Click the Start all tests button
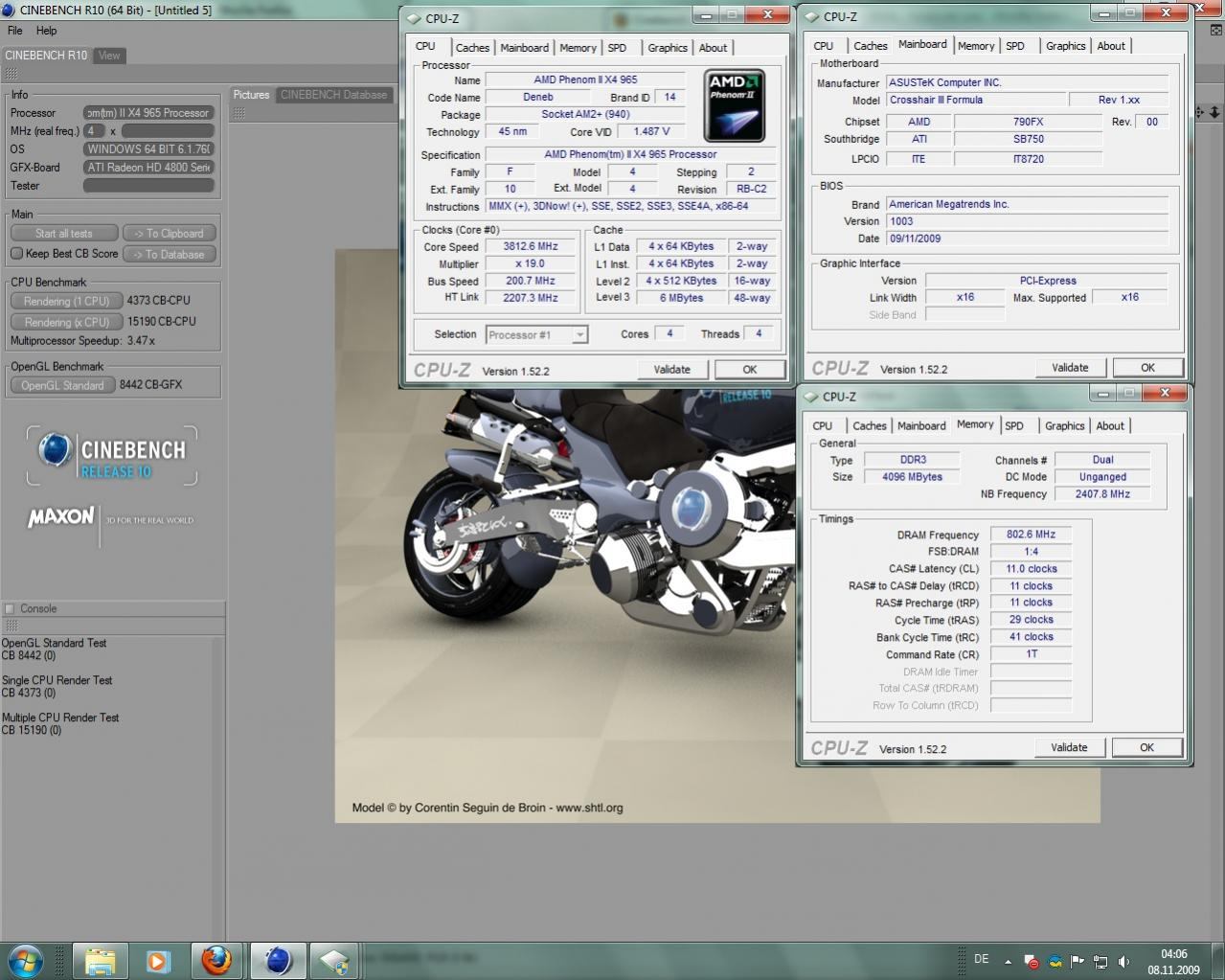The image size is (1225, 980). [64, 233]
